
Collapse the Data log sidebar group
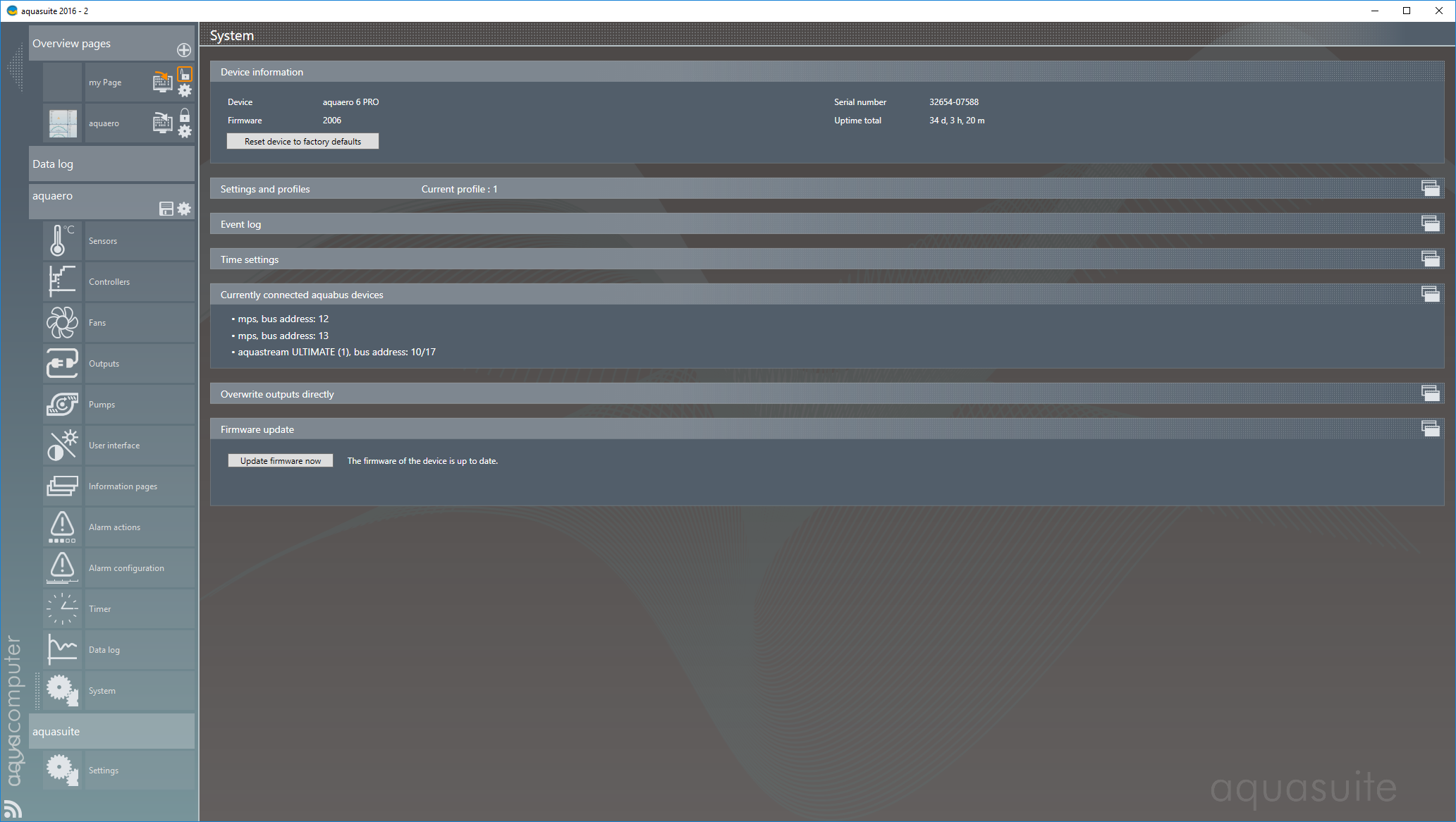(111, 164)
